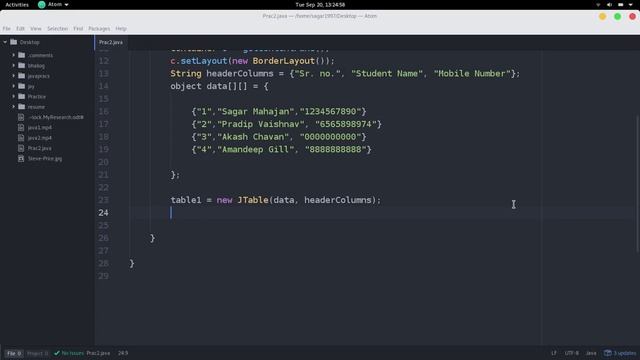
Task: Click line number 24 in the gutter
Action: (103, 213)
